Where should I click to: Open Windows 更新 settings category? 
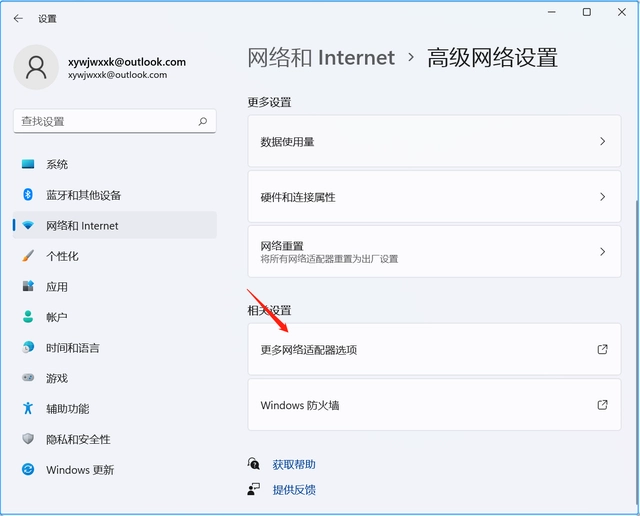(115, 469)
